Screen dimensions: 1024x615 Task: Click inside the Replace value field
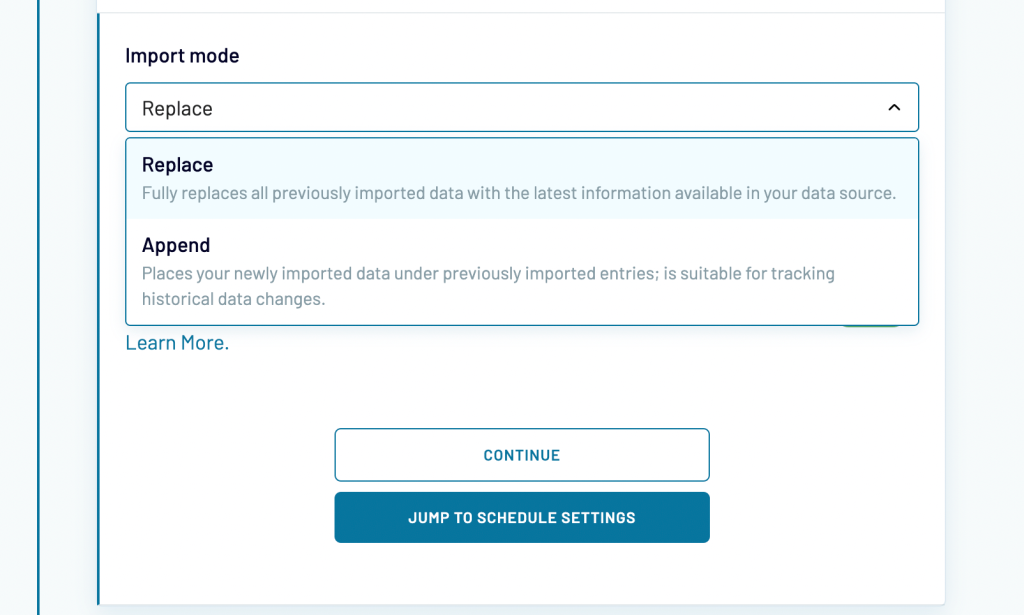(300, 107)
